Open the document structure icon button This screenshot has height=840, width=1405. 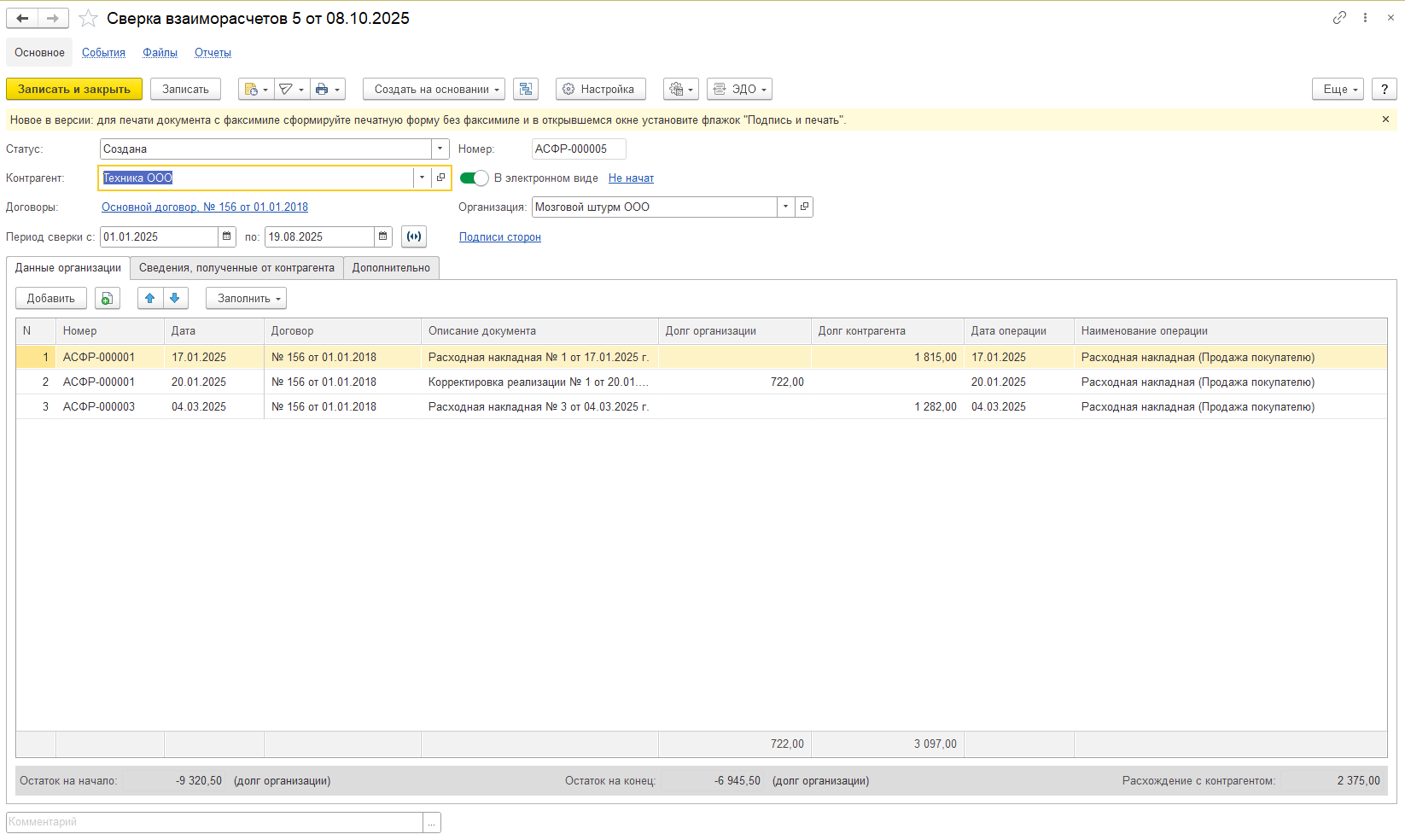point(526,90)
